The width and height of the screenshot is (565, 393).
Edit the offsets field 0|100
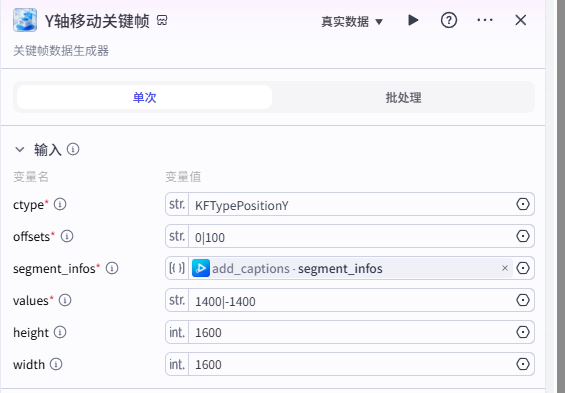(351, 237)
